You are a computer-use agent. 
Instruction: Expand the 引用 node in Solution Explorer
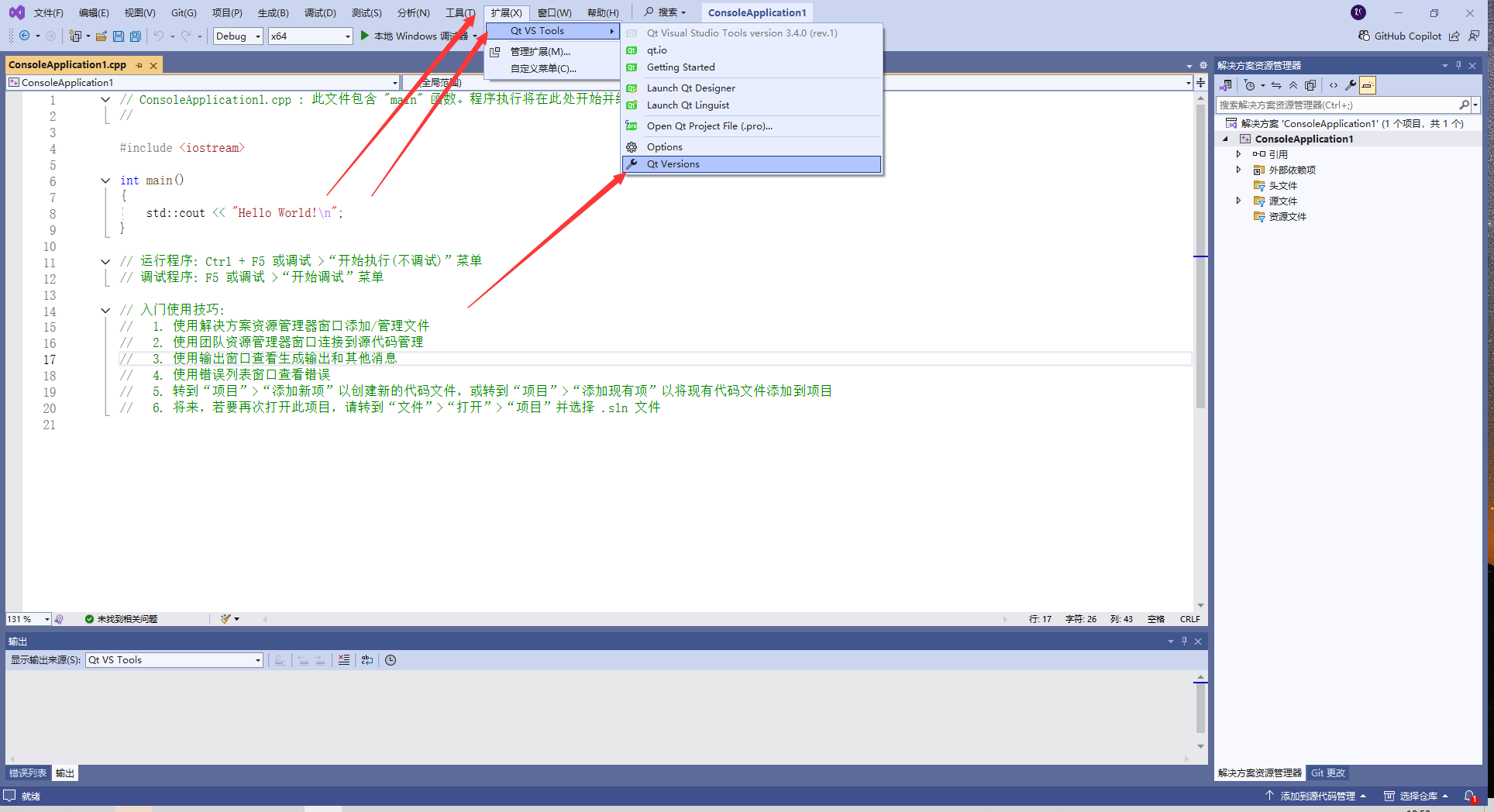point(1238,154)
